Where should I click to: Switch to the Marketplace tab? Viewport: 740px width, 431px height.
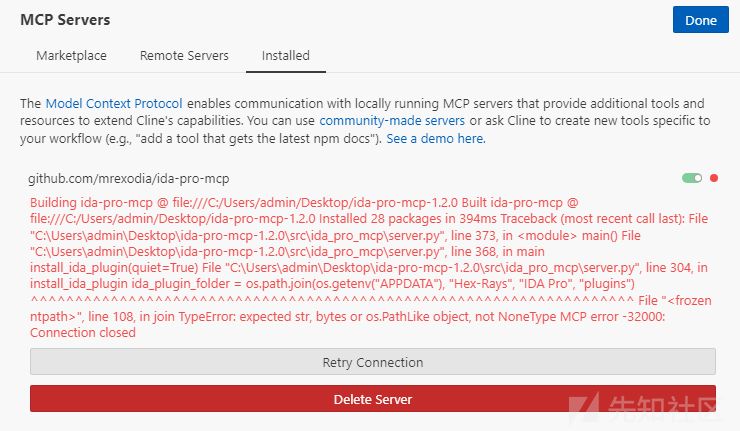tap(71, 56)
